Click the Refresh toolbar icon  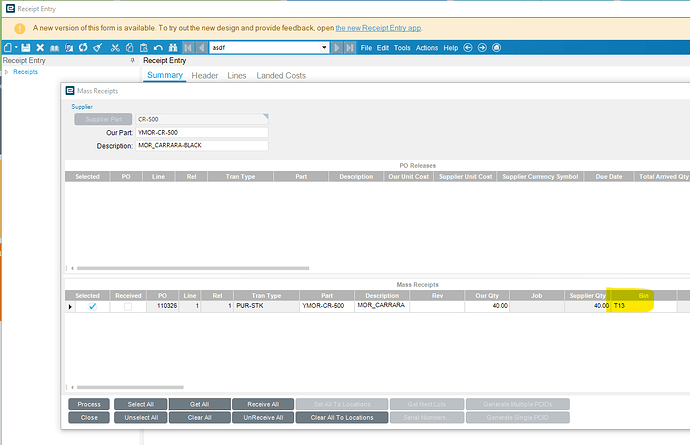coord(83,48)
